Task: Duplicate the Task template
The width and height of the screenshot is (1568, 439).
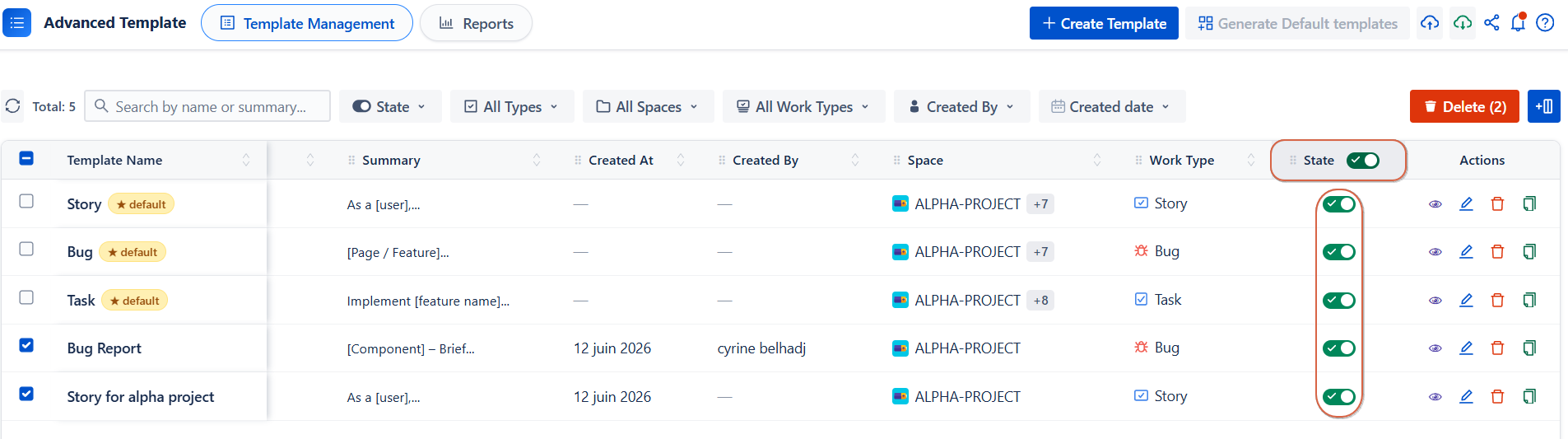Action: (1529, 300)
